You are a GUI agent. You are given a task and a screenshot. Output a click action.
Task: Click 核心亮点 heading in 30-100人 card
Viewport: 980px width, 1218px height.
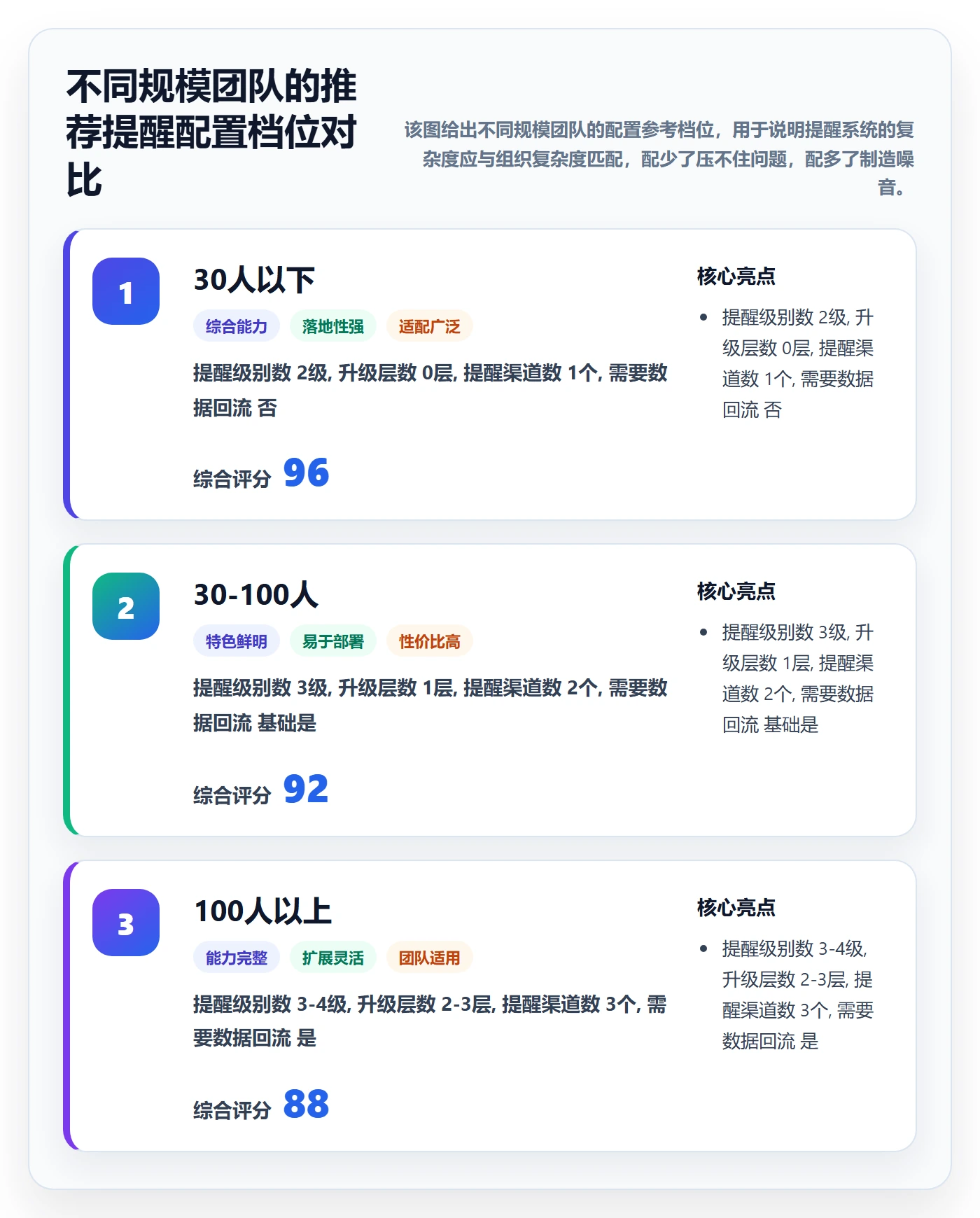(x=736, y=591)
